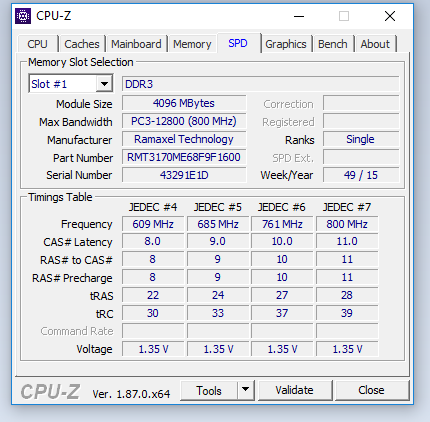Click the 800 MHz frequency cell

347,224
